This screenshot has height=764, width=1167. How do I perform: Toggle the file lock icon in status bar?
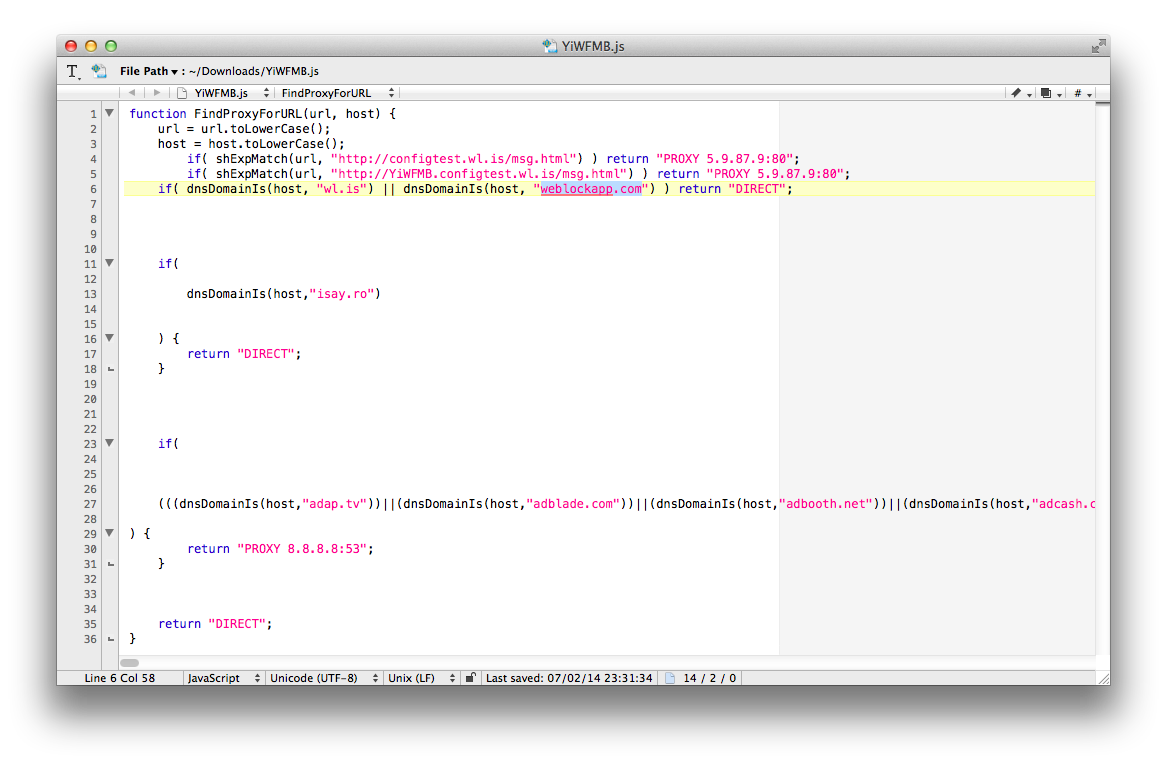click(470, 678)
